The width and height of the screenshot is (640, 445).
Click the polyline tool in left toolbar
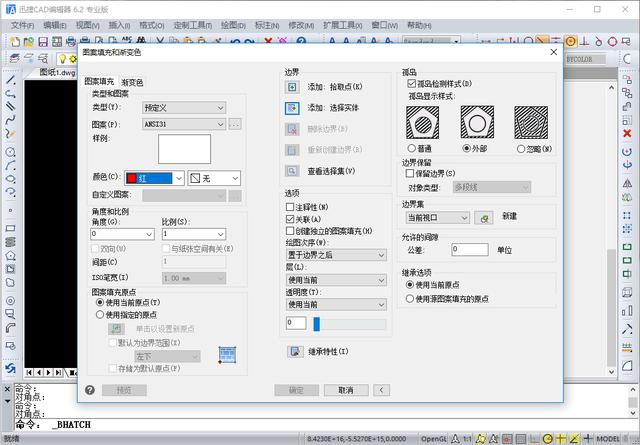click(10, 93)
